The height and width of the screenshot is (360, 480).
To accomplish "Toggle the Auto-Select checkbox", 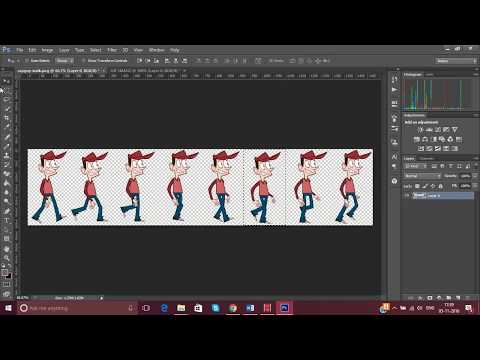I will click(x=27, y=61).
